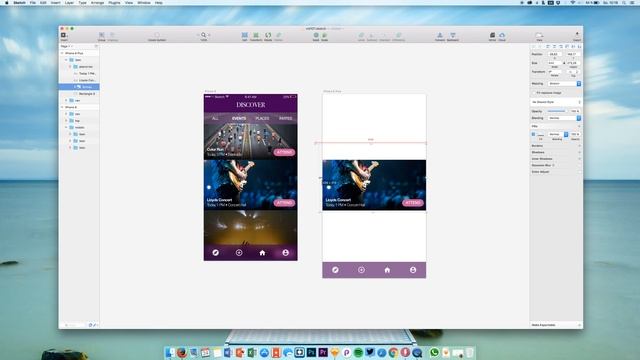Toggle Fit replaced image checkbox
The width and height of the screenshot is (640, 360).
click(x=534, y=93)
